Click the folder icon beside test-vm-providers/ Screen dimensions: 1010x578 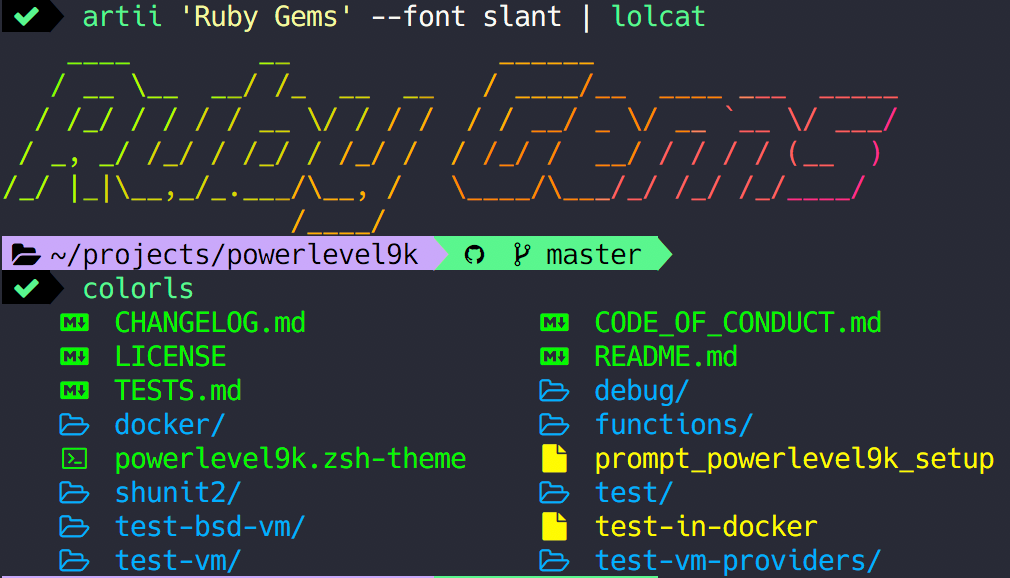click(554, 561)
